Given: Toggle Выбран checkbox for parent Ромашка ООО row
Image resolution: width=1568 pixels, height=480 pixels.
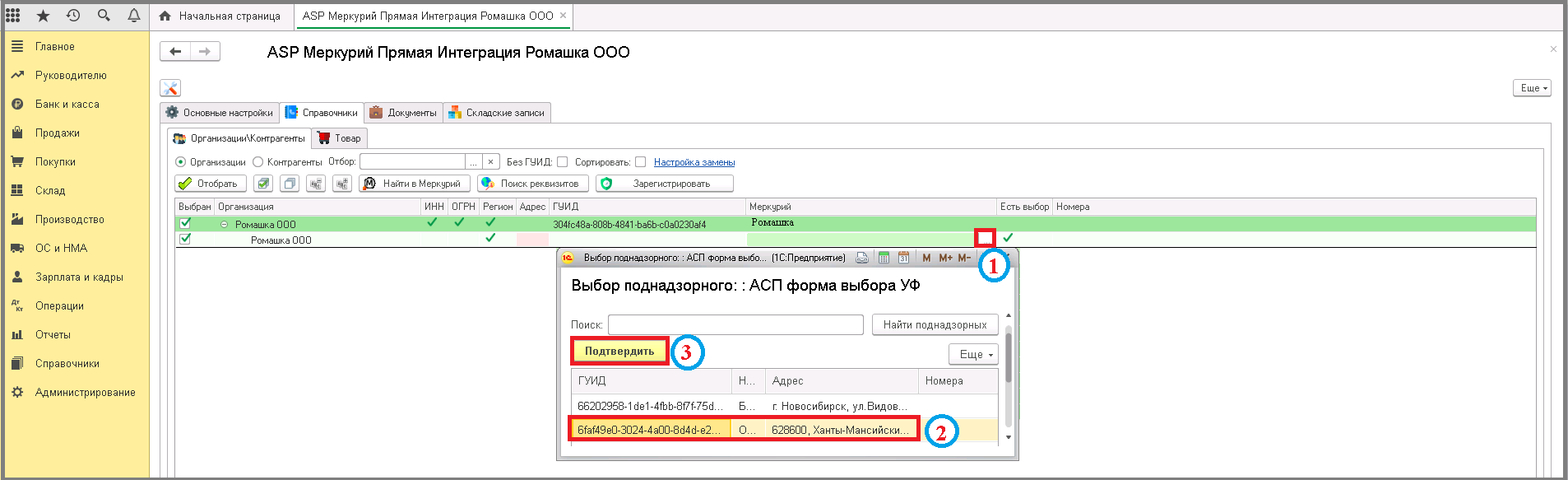Looking at the screenshot, I should click(x=185, y=223).
